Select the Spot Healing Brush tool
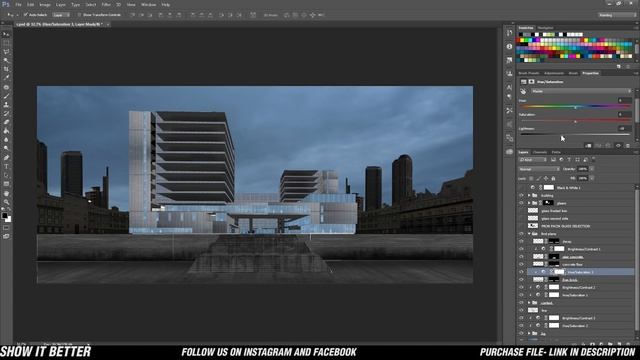This screenshot has height=360, width=640. [6, 87]
